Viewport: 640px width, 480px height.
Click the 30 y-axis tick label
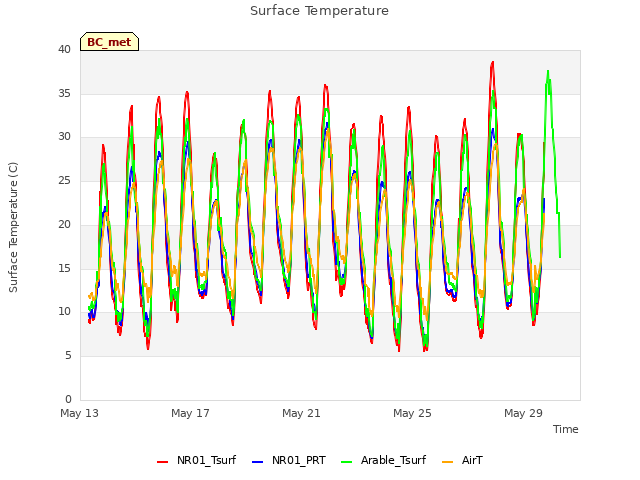coord(64,137)
